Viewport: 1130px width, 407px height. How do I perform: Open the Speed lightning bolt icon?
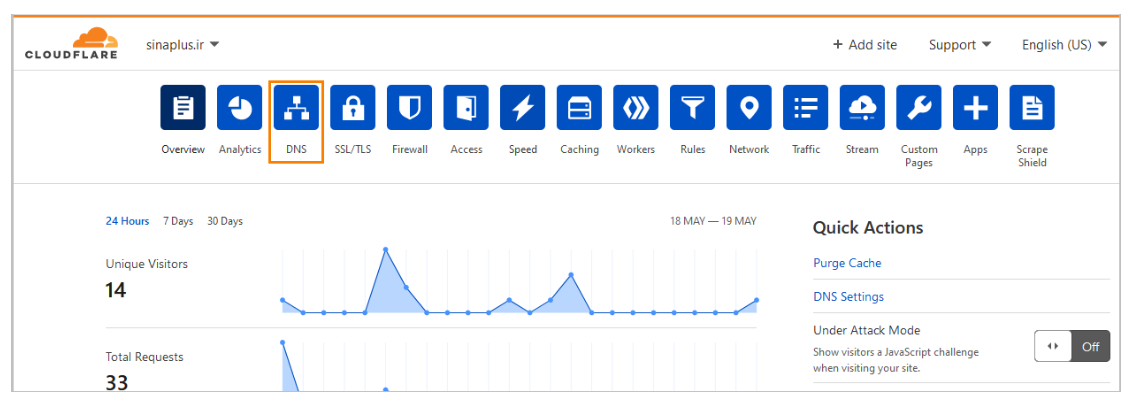[x=522, y=108]
